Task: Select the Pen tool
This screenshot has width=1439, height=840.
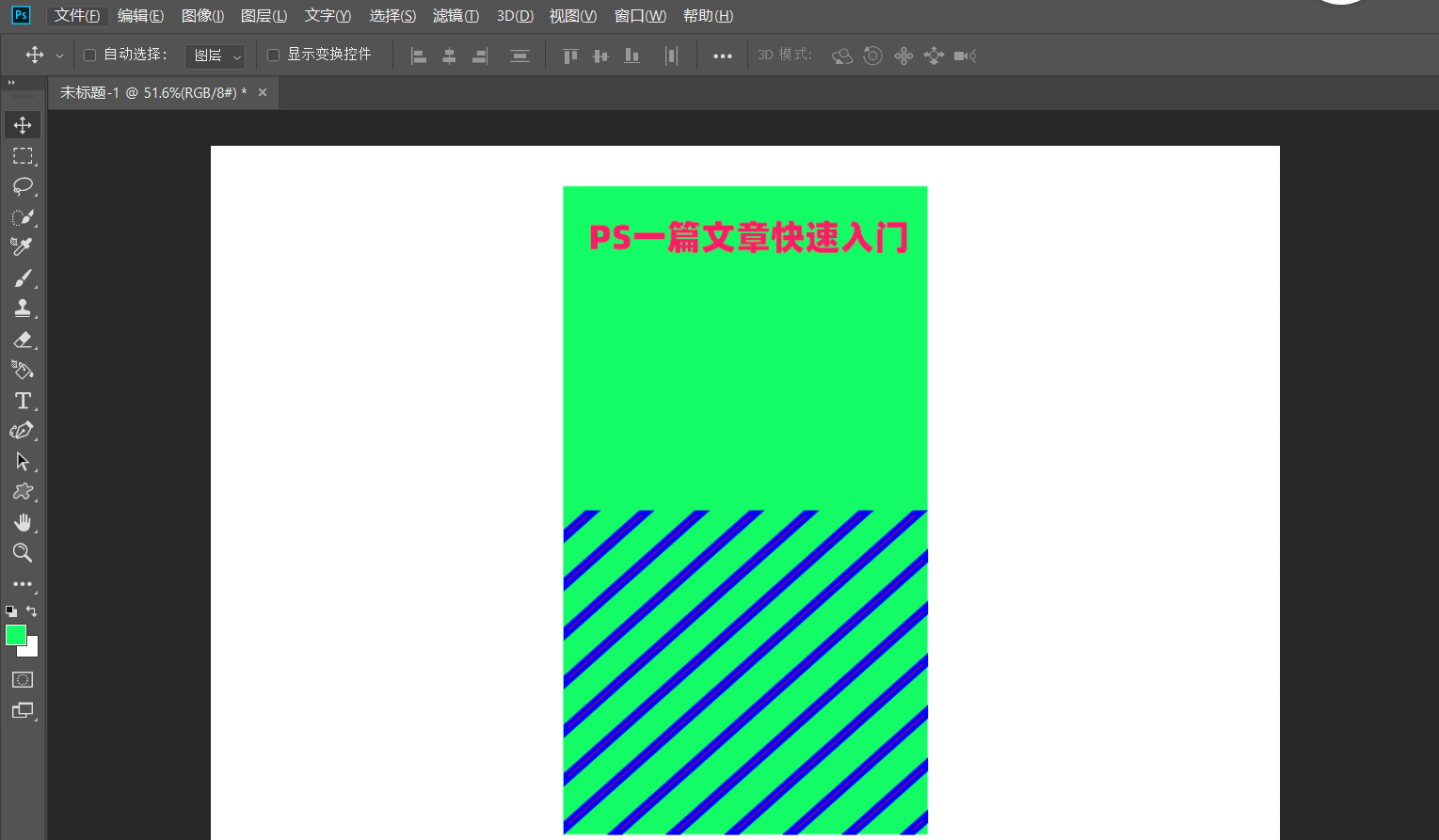Action: pos(23,431)
